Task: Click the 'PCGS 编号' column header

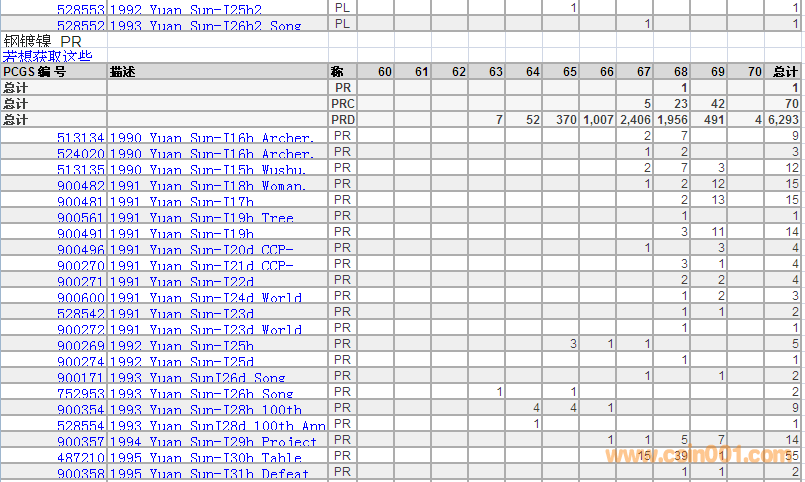Action: (35, 72)
